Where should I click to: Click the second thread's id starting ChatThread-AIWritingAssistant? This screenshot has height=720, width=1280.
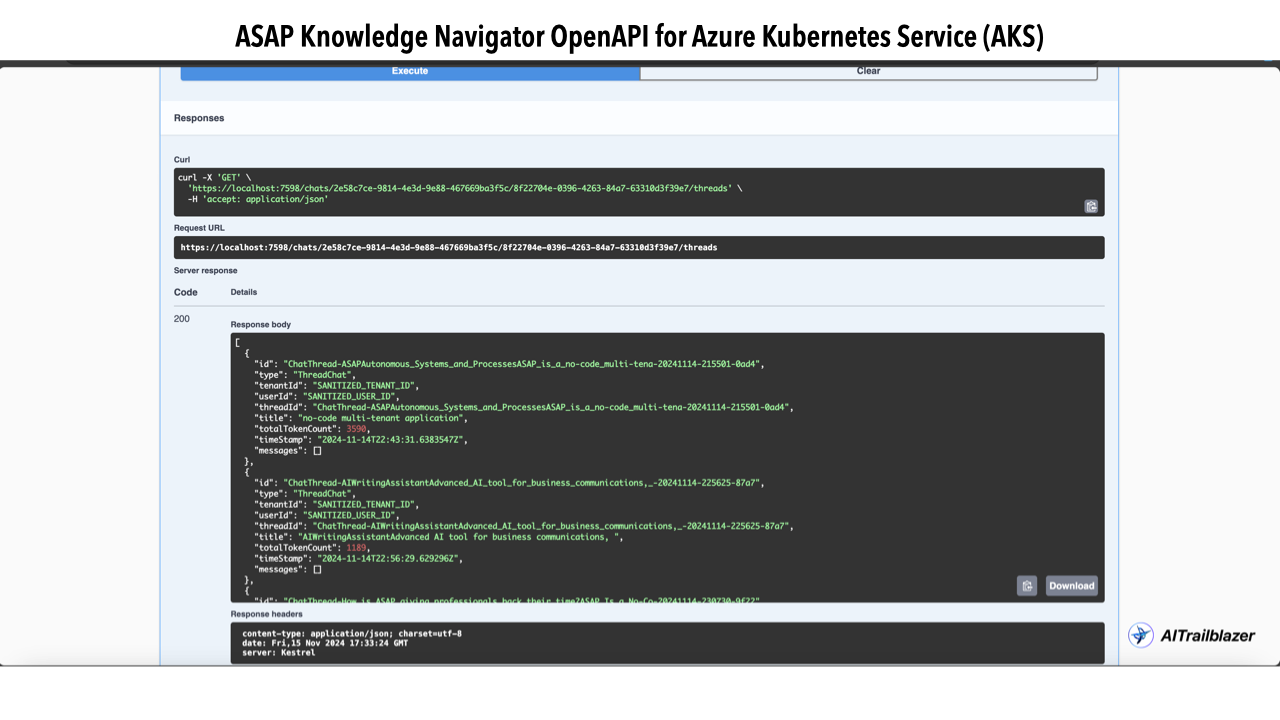coord(523,483)
